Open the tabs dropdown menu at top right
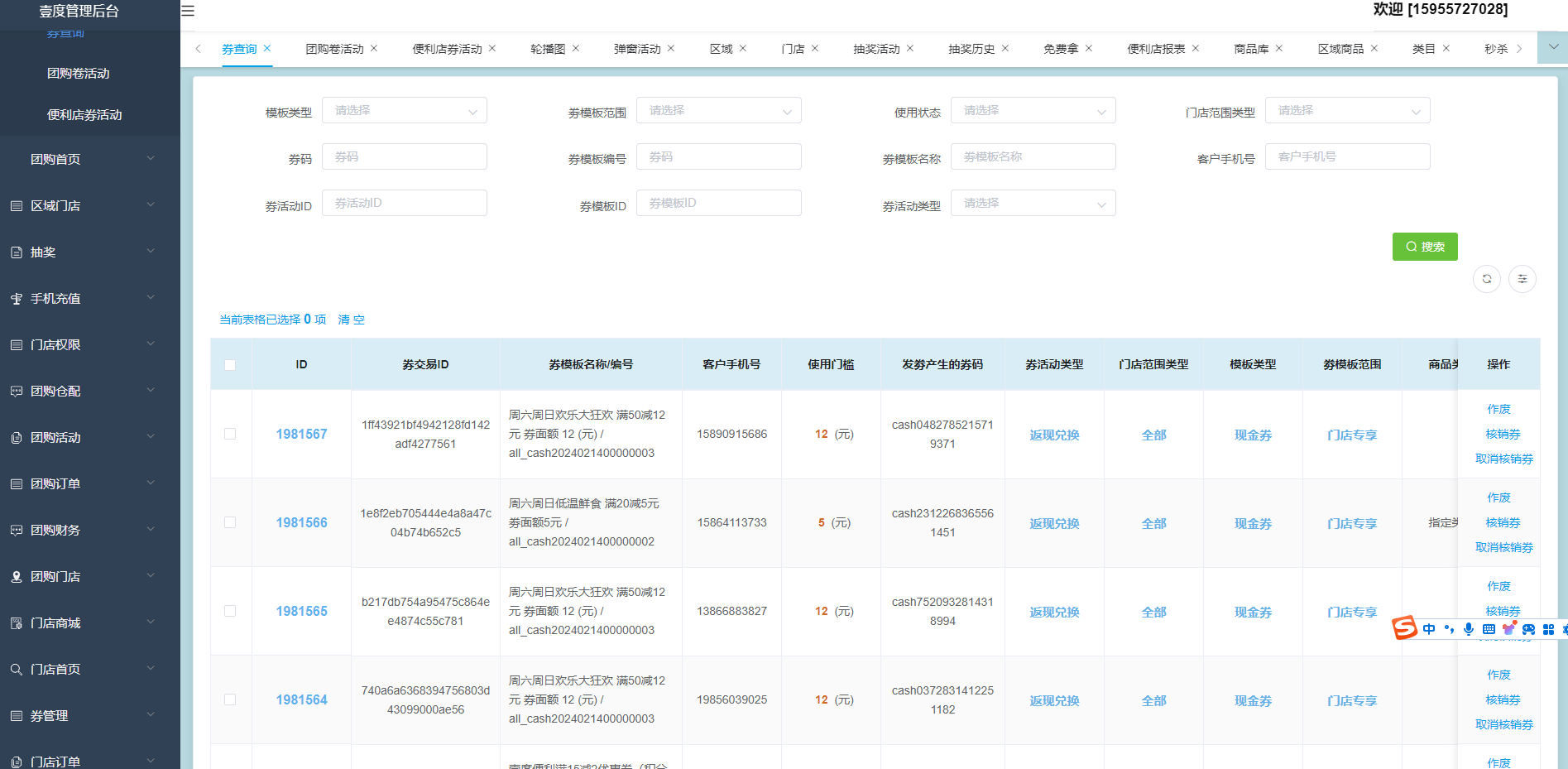The image size is (1568, 769). [x=1553, y=47]
